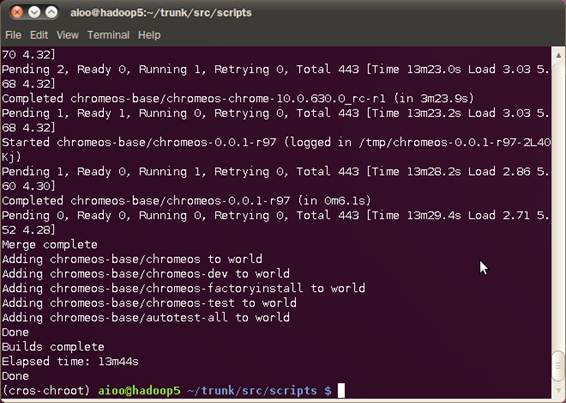Open the Edit menu
Image resolution: width=566 pixels, height=403 pixels.
point(39,35)
